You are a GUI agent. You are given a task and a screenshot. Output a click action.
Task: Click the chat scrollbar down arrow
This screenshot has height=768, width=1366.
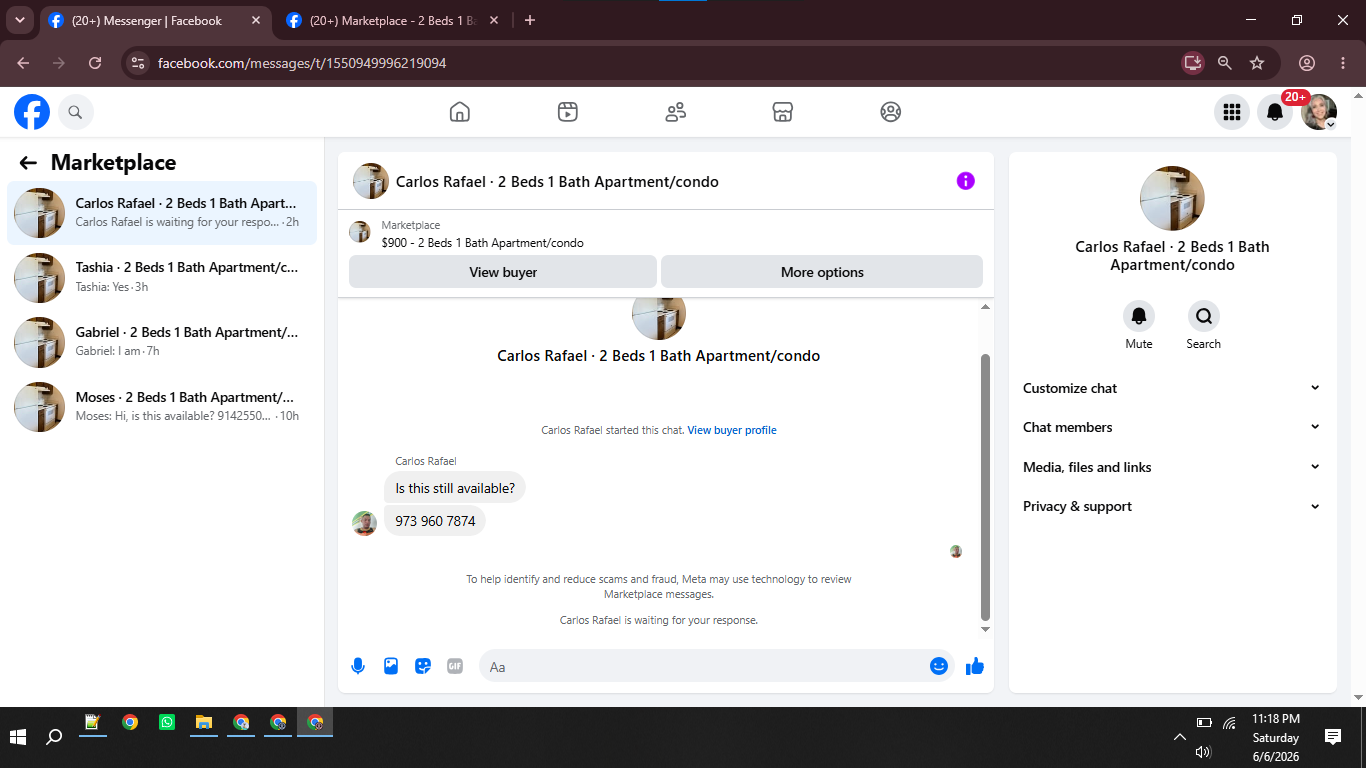point(985,629)
